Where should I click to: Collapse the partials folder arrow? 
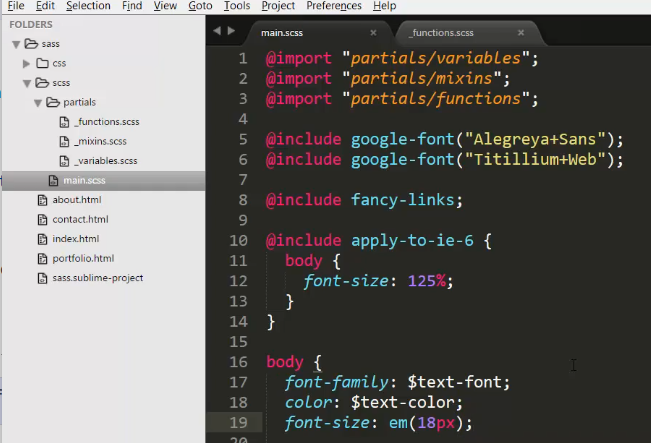coord(39,102)
